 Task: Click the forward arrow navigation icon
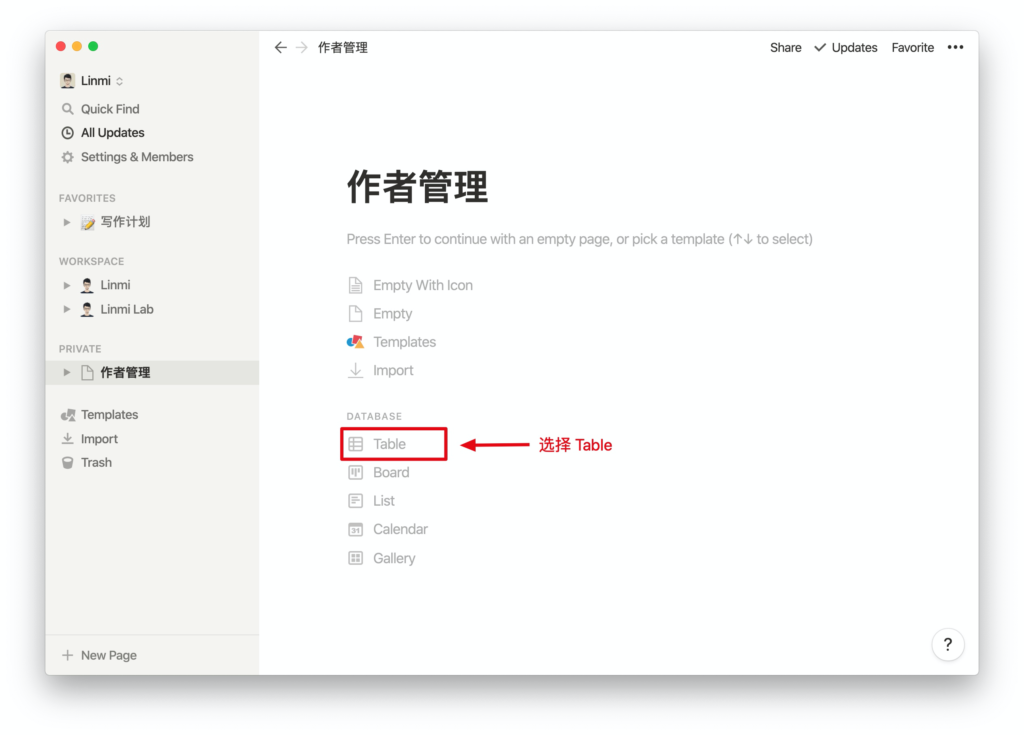click(301, 48)
